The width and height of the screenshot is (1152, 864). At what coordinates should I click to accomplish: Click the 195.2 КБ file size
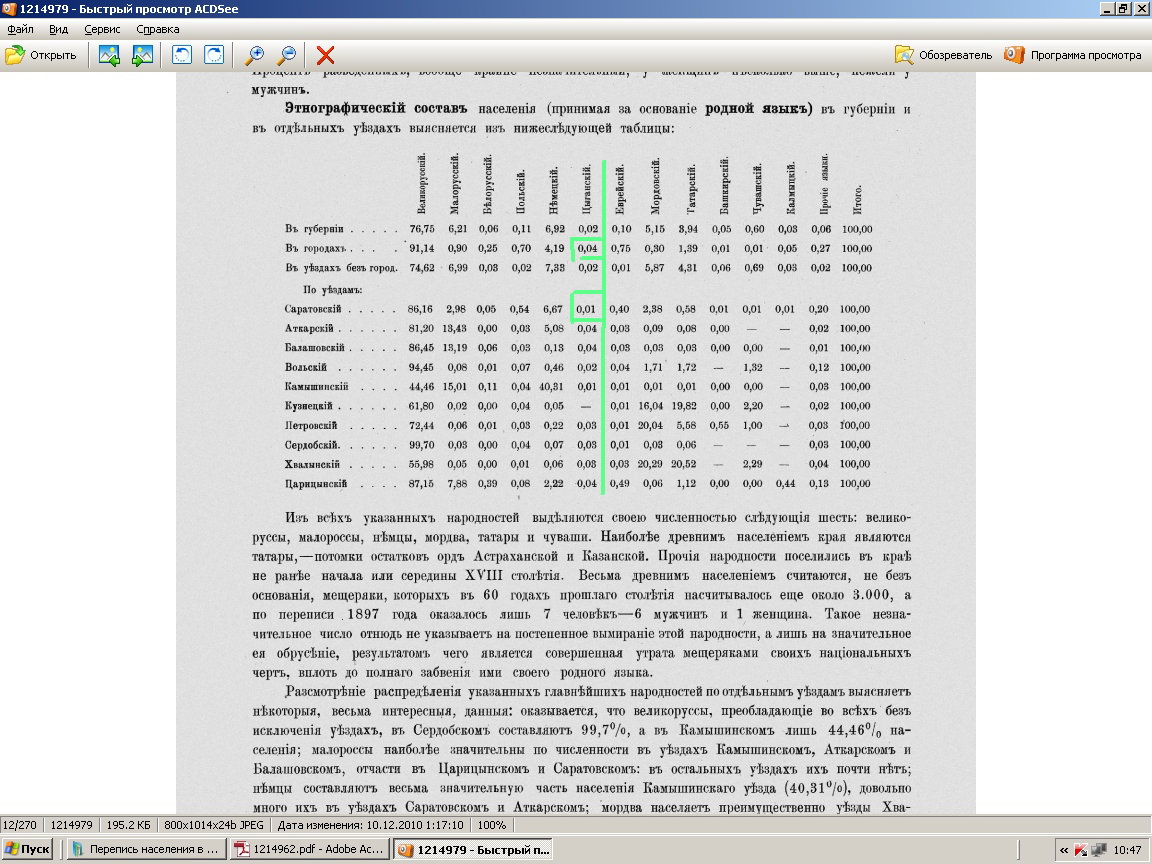tap(129, 825)
